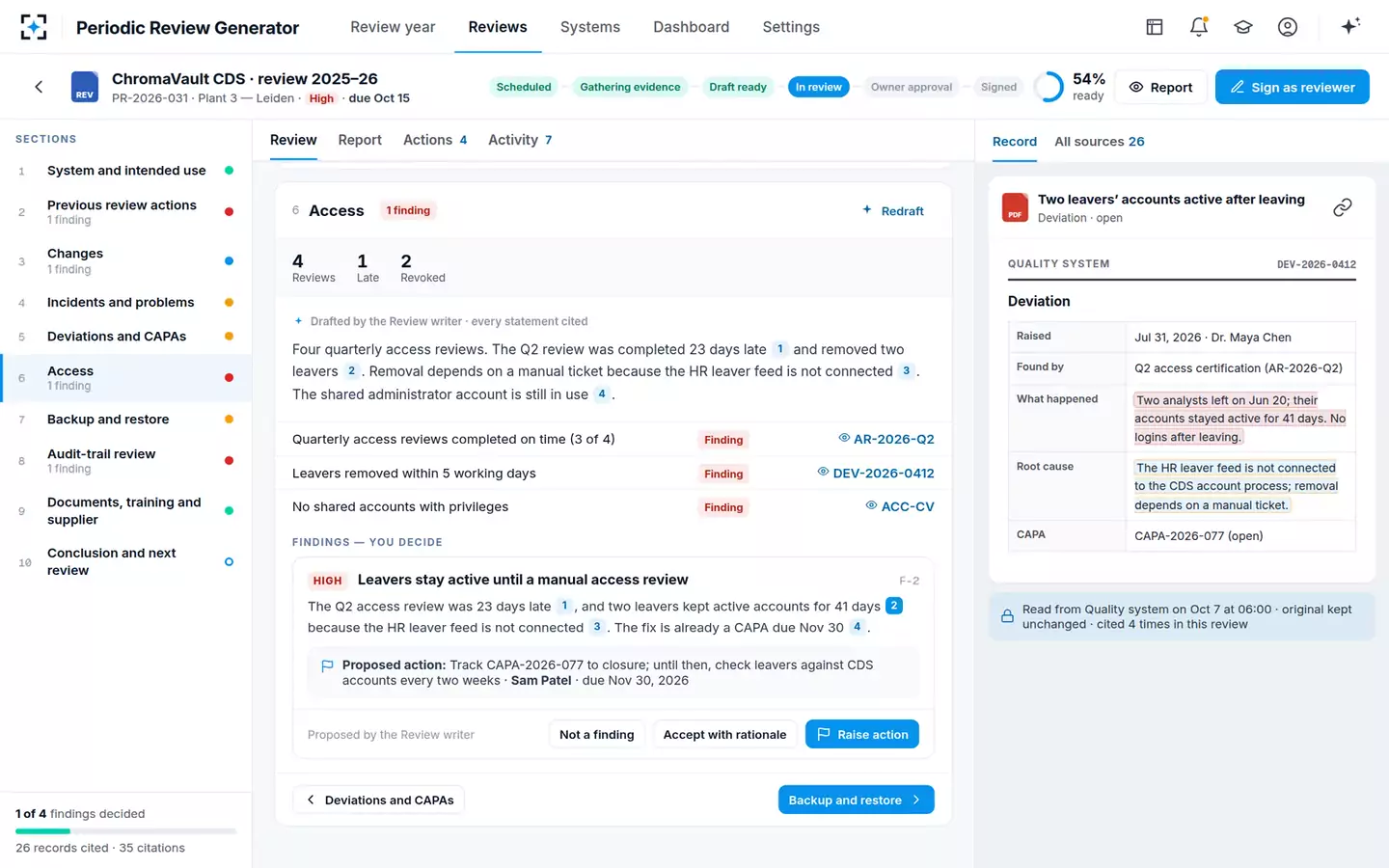Click the lock icon in the source note

[x=1007, y=616]
